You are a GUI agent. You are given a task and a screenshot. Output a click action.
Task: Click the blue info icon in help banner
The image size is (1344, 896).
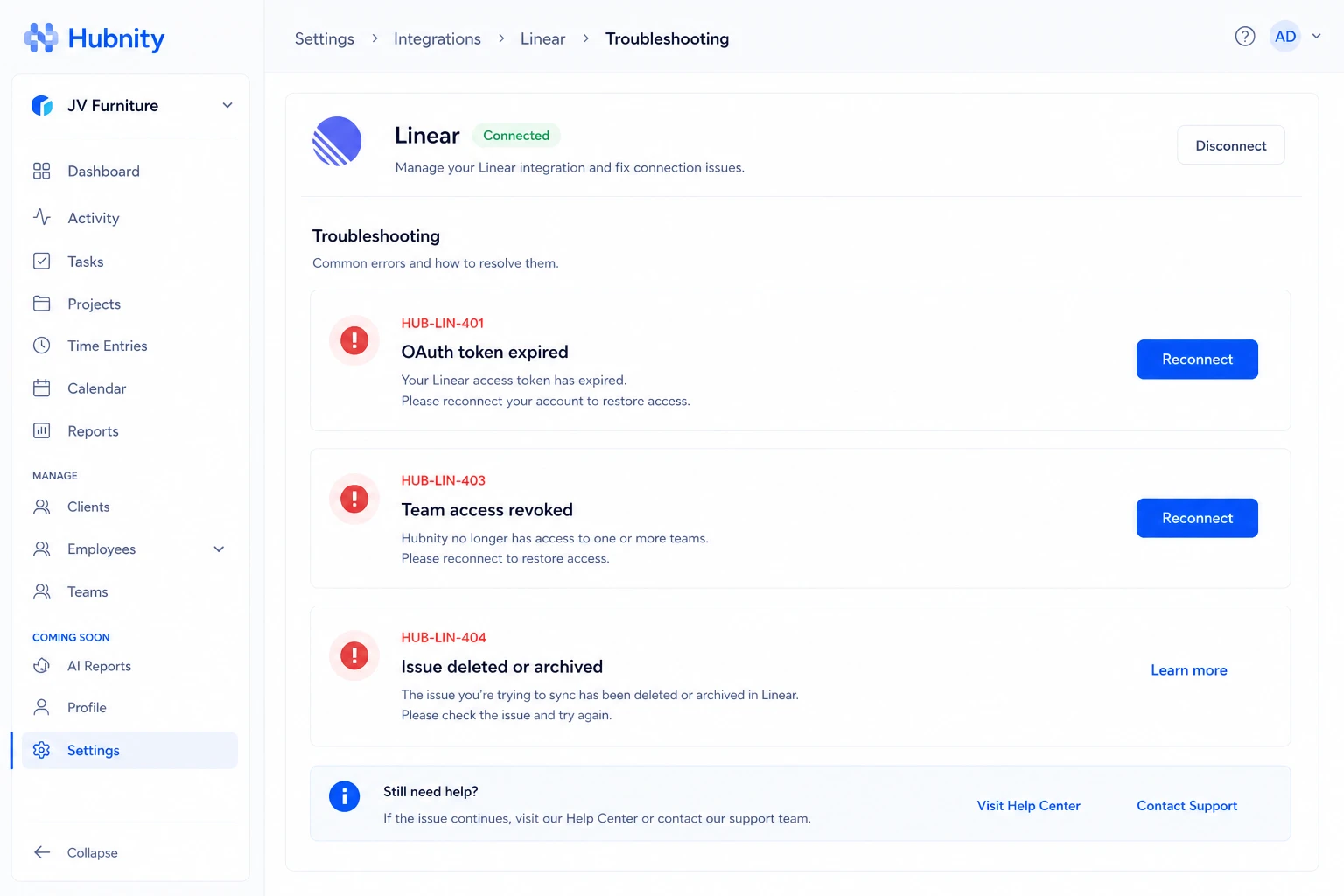click(x=344, y=796)
